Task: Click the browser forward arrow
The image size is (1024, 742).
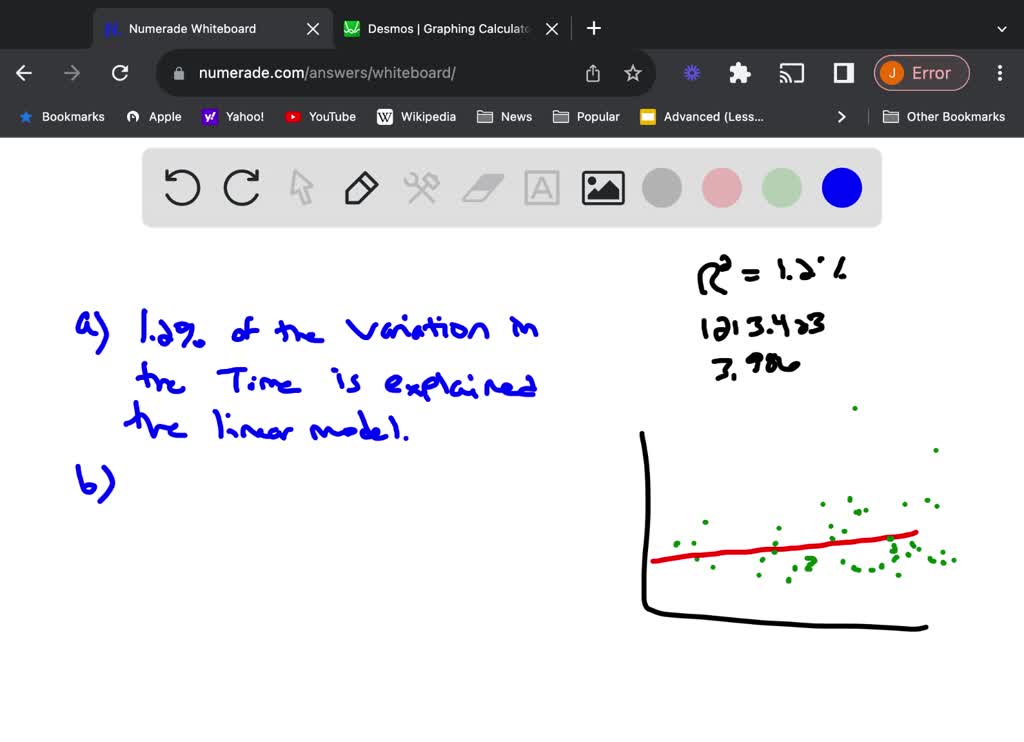Action: (72, 73)
